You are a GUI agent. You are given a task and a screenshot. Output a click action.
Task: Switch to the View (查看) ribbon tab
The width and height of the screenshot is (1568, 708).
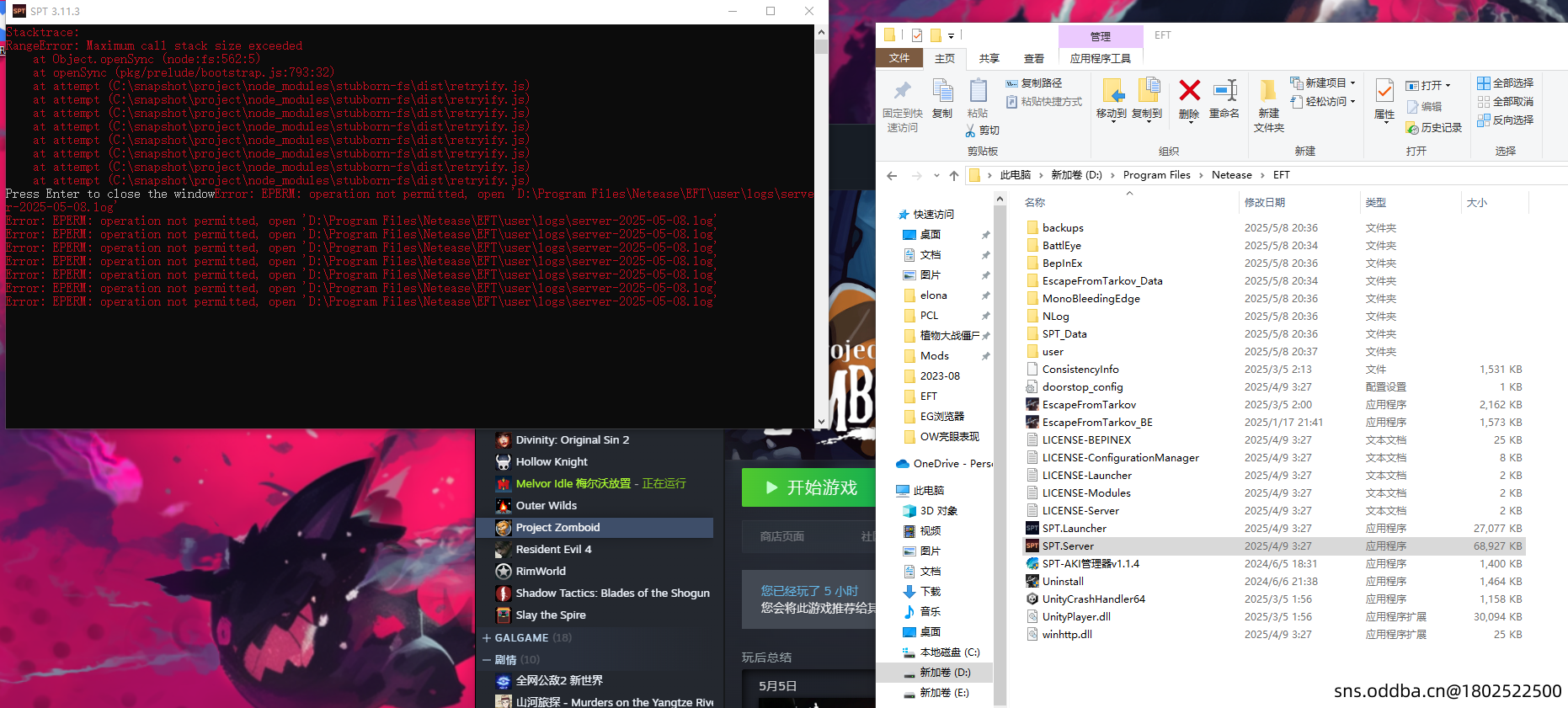1034,58
